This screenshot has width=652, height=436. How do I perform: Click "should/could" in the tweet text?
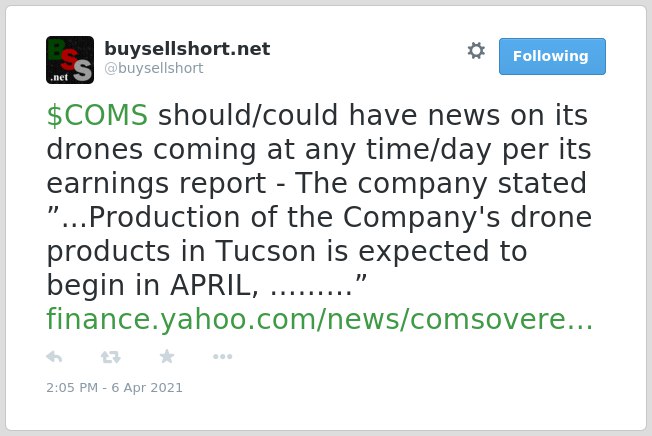click(x=248, y=115)
